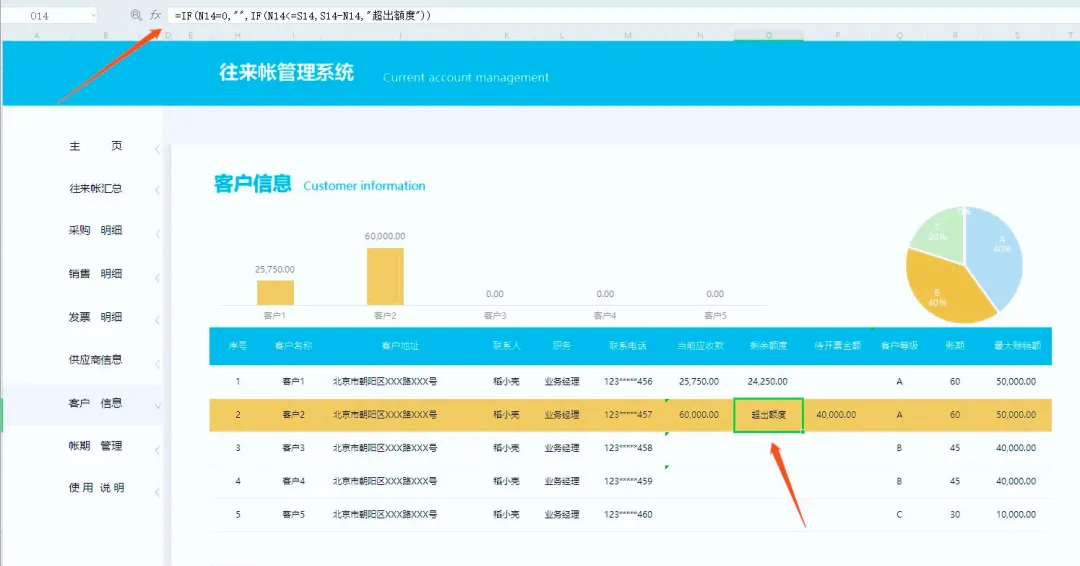Click the 客户信息 Customer information heading
The image size is (1080, 566).
[320, 185]
